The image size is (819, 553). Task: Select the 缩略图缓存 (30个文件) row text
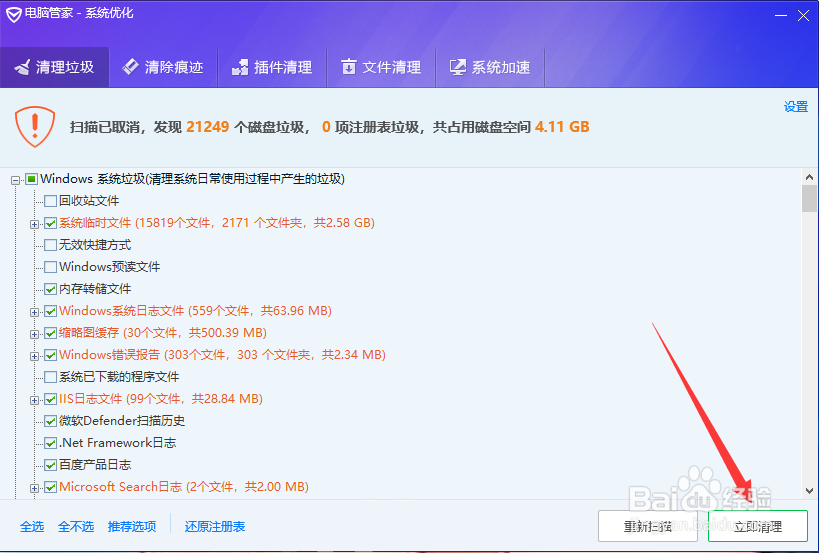tap(163, 333)
